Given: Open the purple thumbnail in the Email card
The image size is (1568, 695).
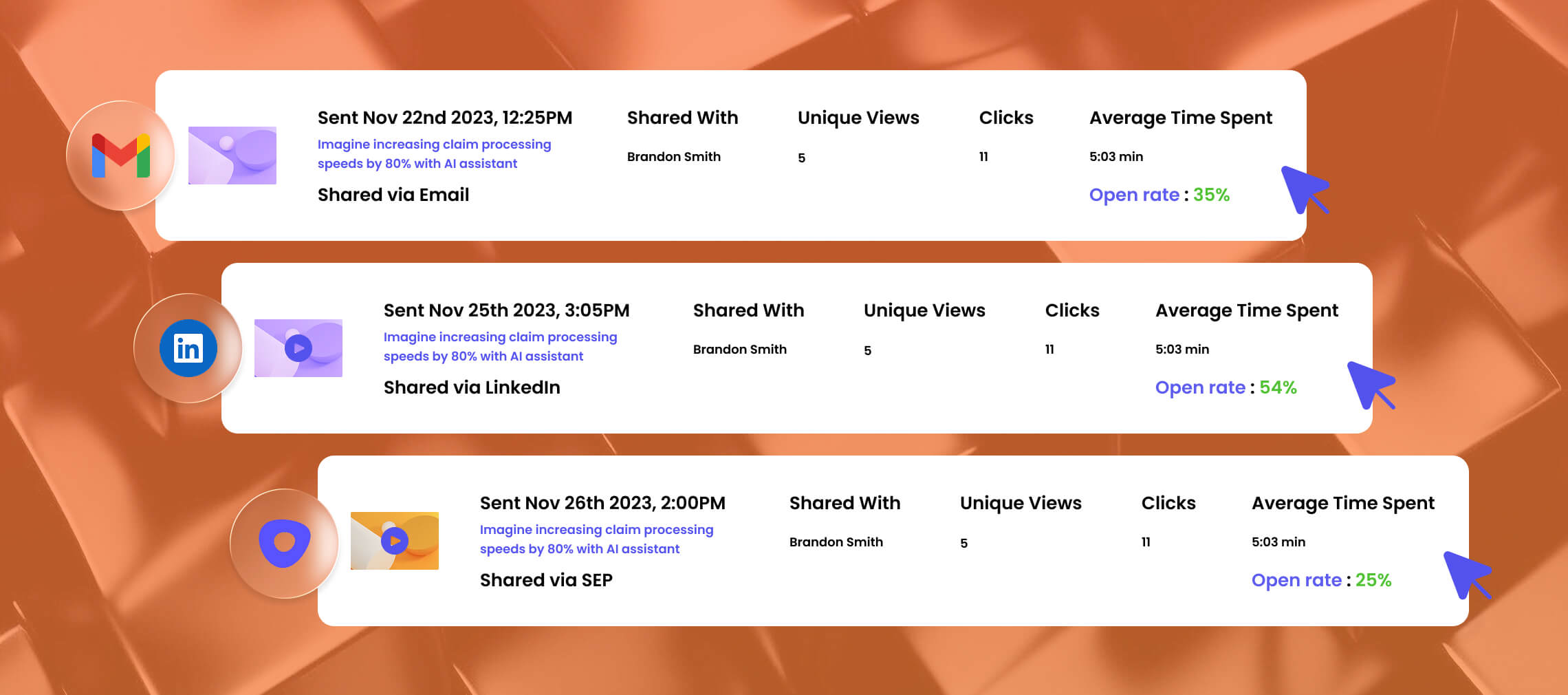Looking at the screenshot, I should tap(232, 156).
